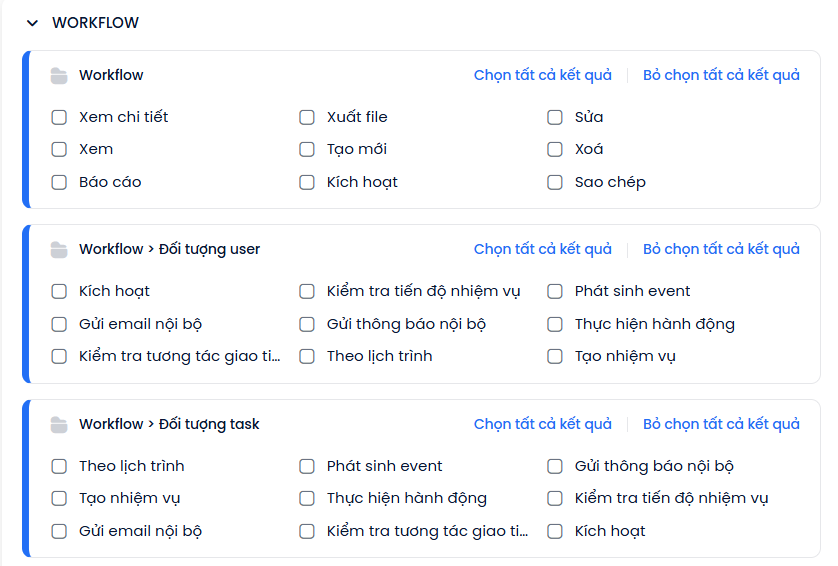Tick Phát sinh event under Đối tượng user
The height and width of the screenshot is (566, 838).
pyautogui.click(x=555, y=292)
